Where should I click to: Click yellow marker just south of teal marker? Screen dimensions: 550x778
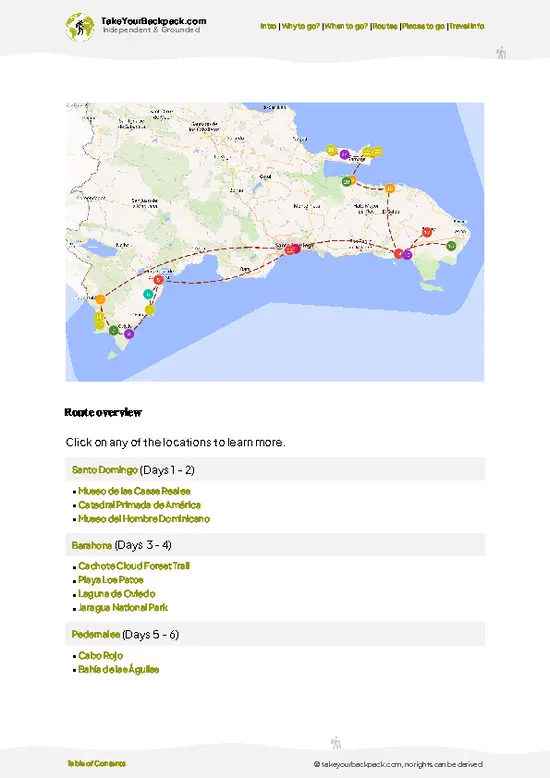[149, 311]
